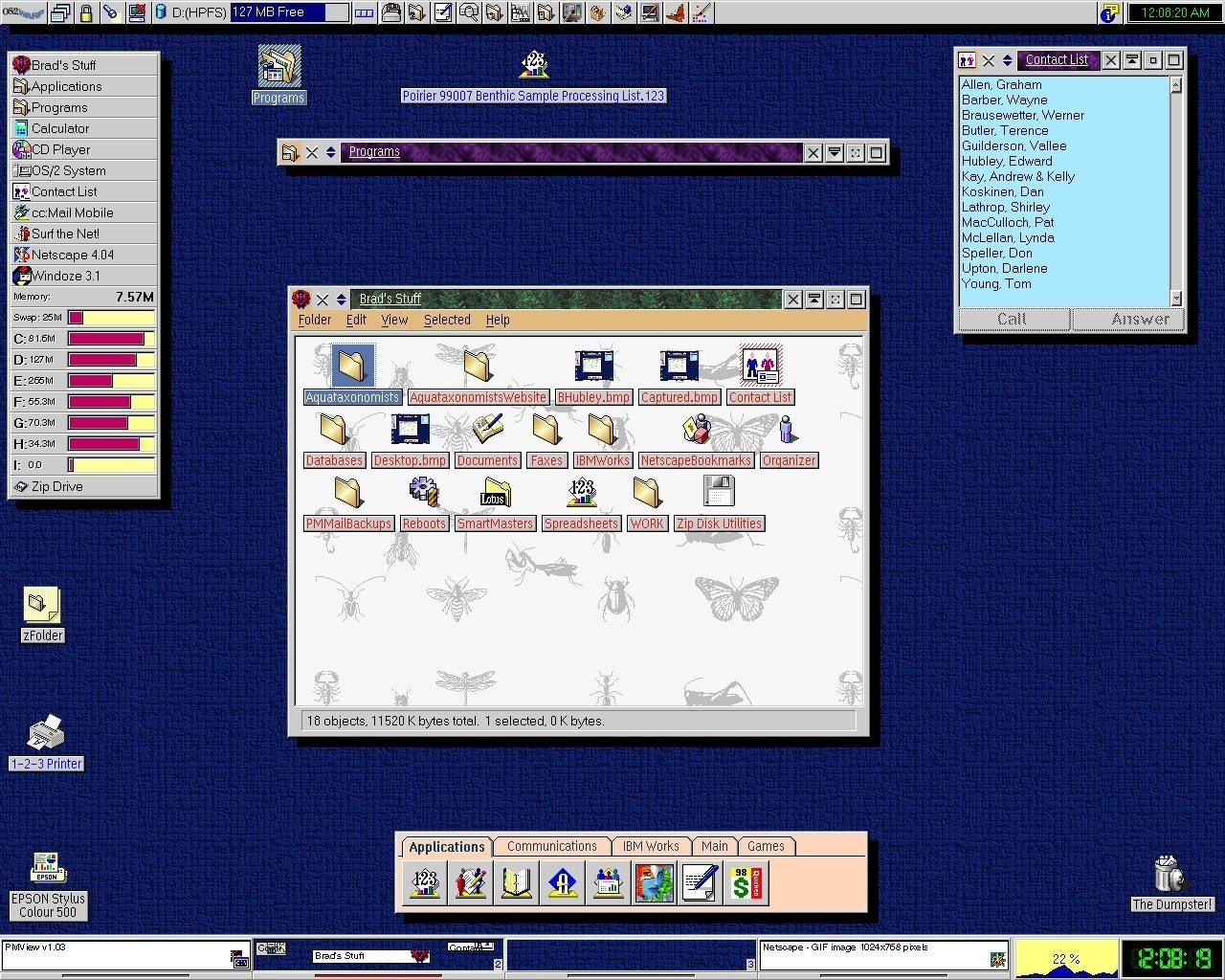
Task: Open Windoze 3.1 from left panel
Action: click(84, 276)
